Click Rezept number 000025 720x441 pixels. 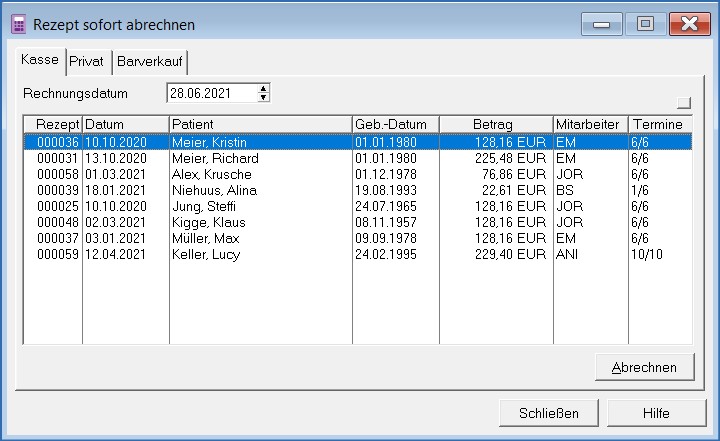coord(57,206)
